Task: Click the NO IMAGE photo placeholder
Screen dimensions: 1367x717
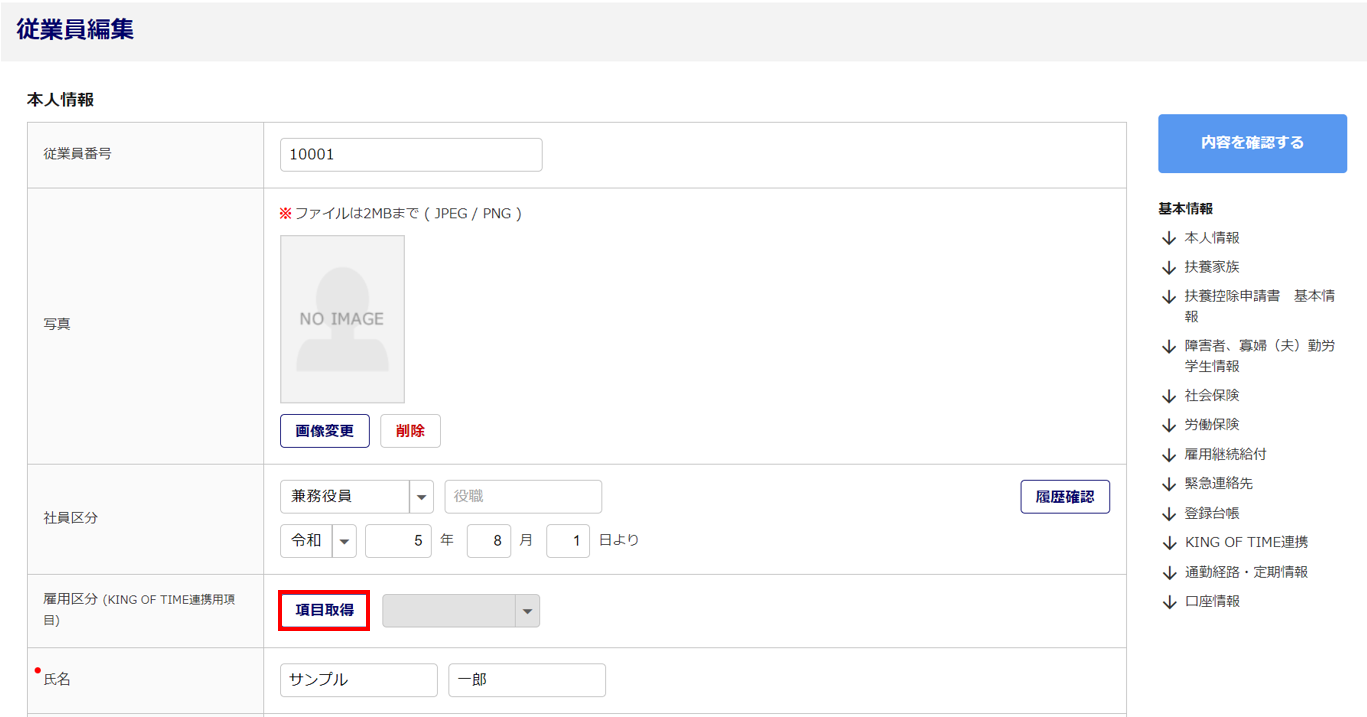Action: point(342,319)
